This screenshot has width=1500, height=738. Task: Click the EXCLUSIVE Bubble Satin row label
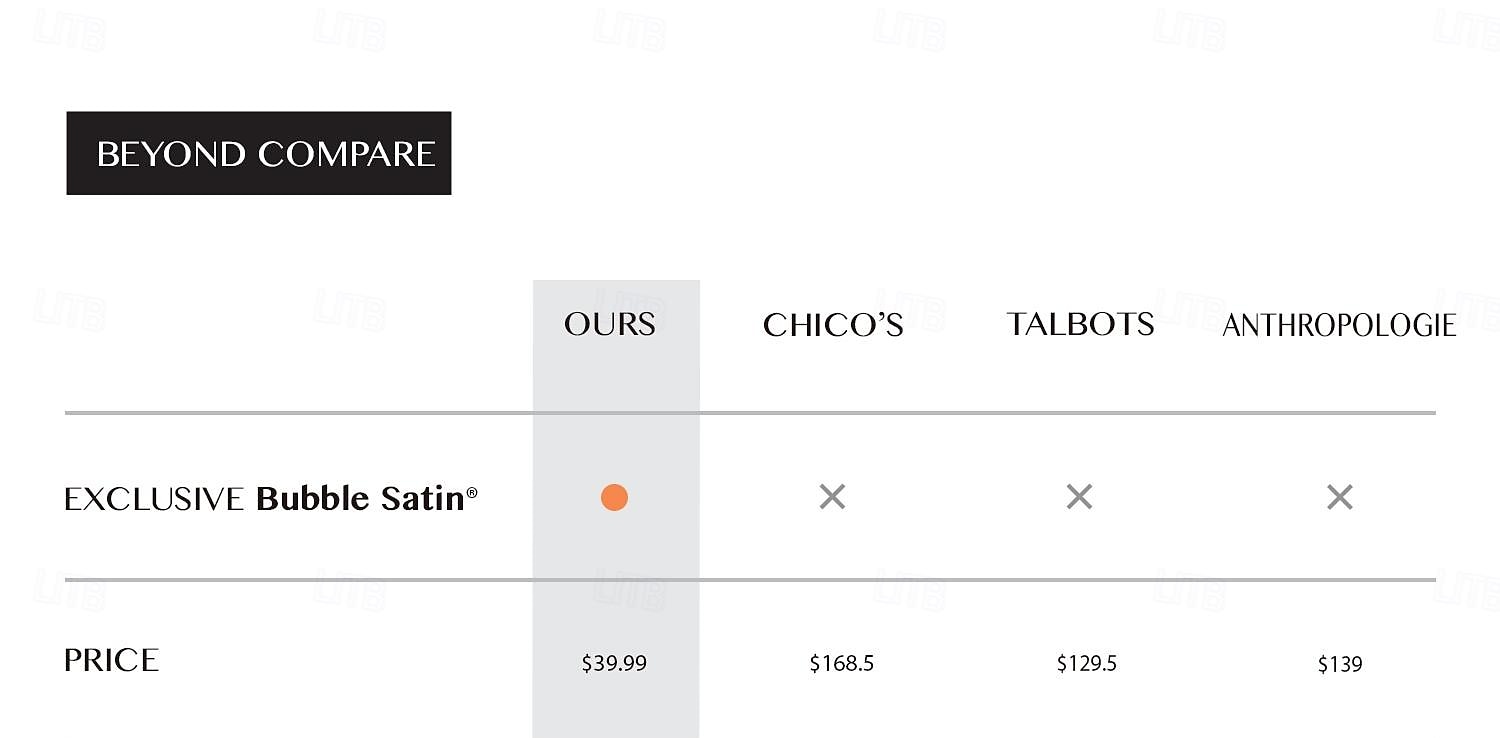tap(271, 498)
